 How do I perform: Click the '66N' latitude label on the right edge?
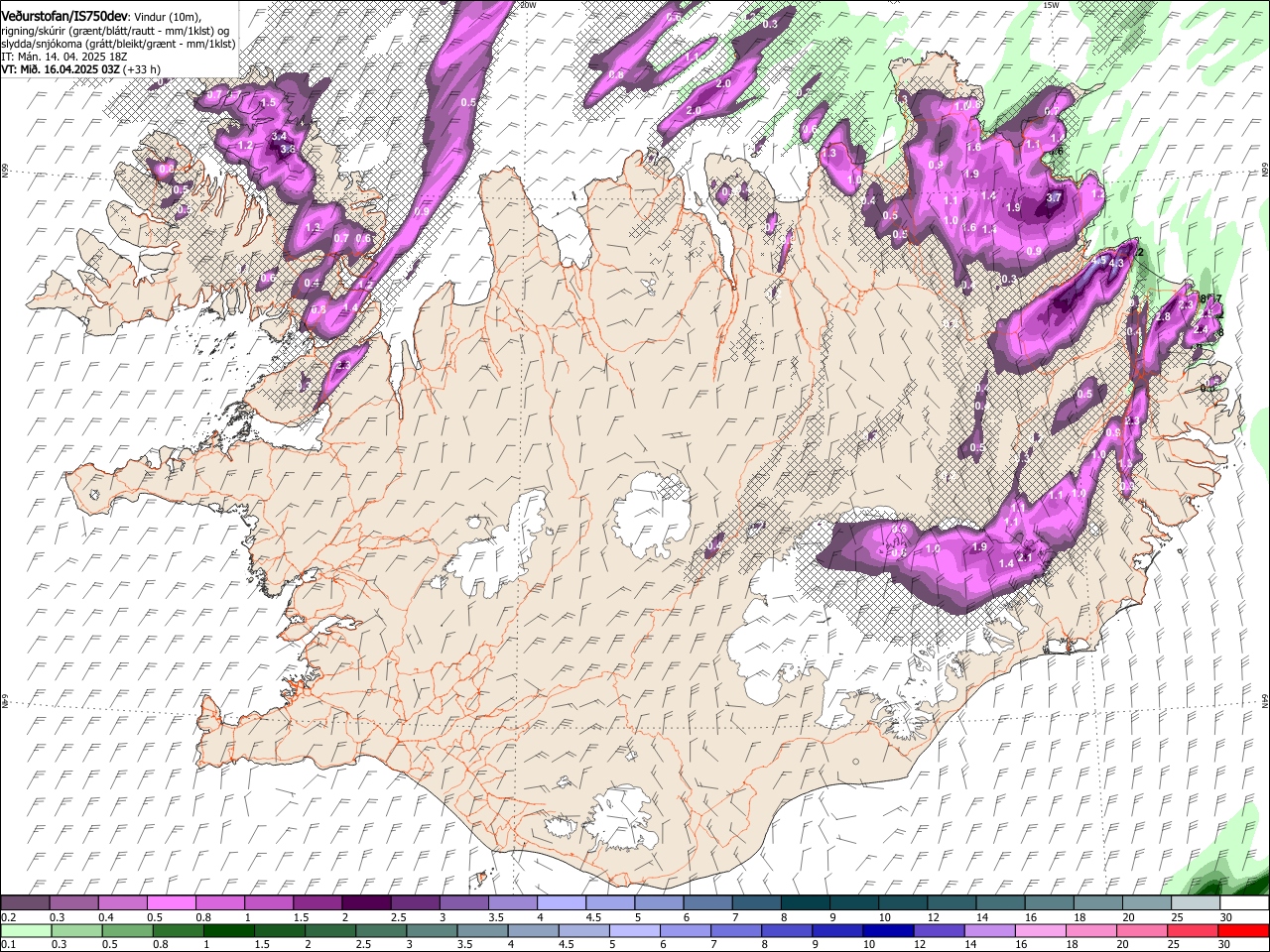[1265, 170]
